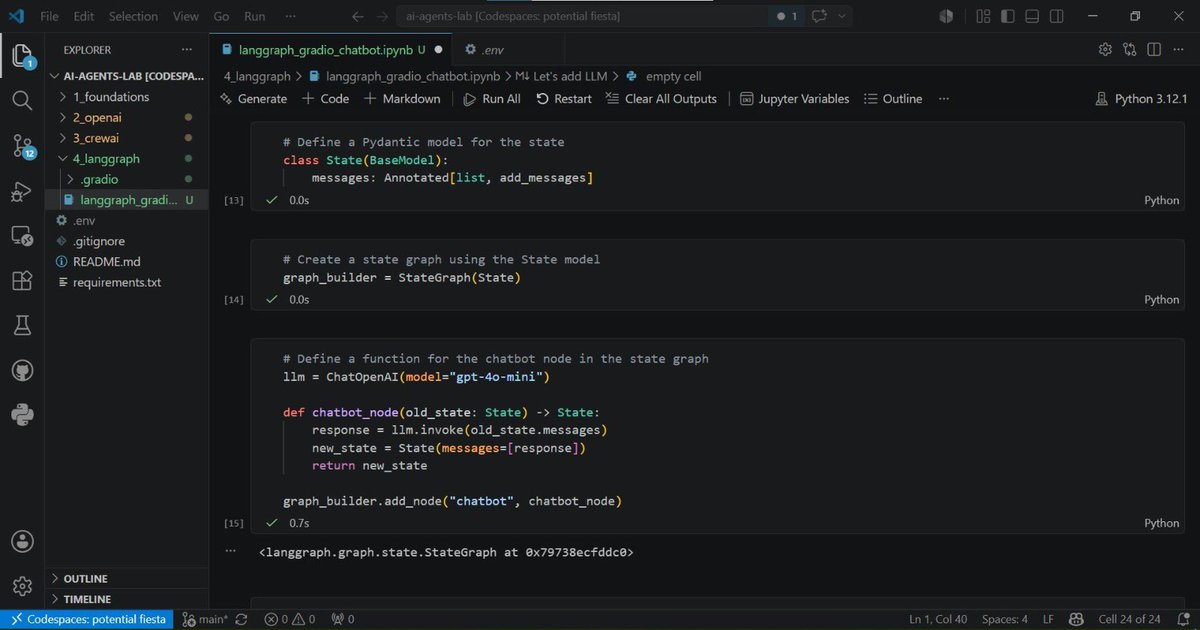Image resolution: width=1200 pixels, height=630 pixels.
Task: Click the command center search box
Action: click(x=584, y=16)
